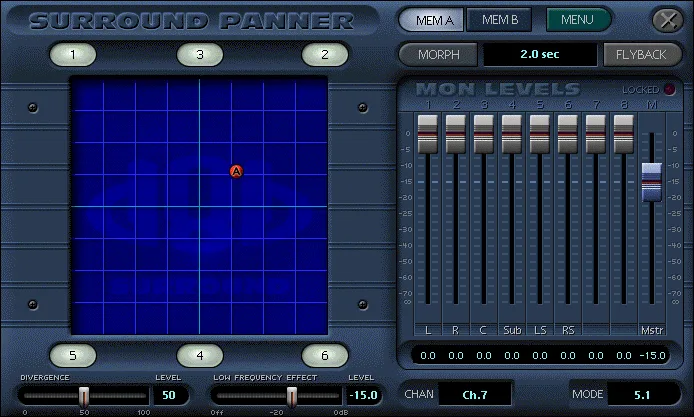The height and width of the screenshot is (417, 694).
Task: Select speaker output 6 button
Action: coord(325,355)
